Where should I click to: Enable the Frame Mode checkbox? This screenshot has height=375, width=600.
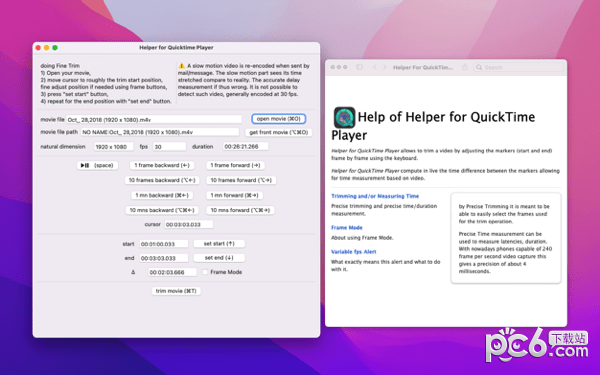[x=205, y=272]
